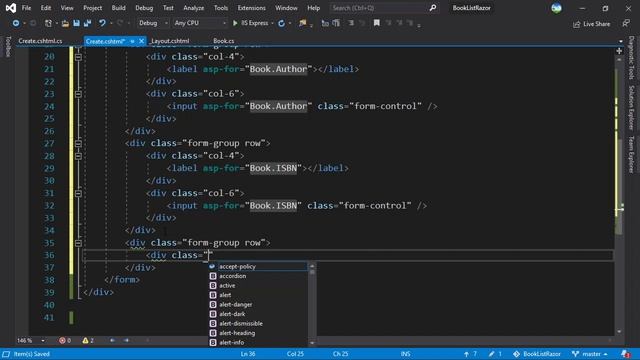
Task: Open the user account avatar
Action: (556, 8)
